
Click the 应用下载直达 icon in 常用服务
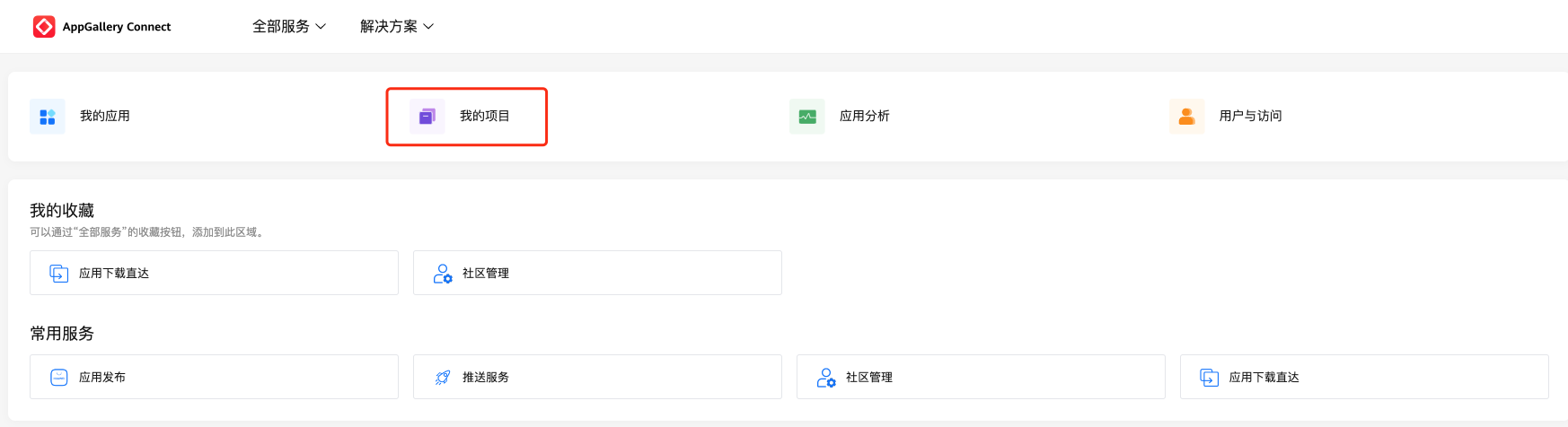click(1210, 378)
